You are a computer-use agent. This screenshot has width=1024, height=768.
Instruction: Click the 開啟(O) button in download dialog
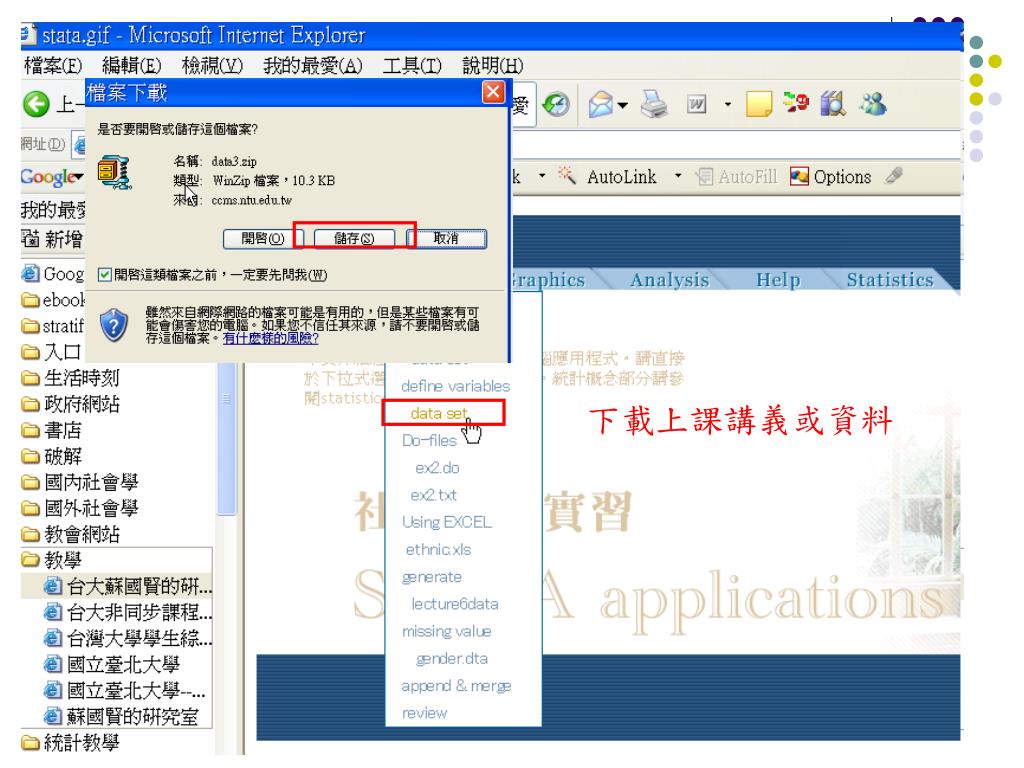[263, 238]
